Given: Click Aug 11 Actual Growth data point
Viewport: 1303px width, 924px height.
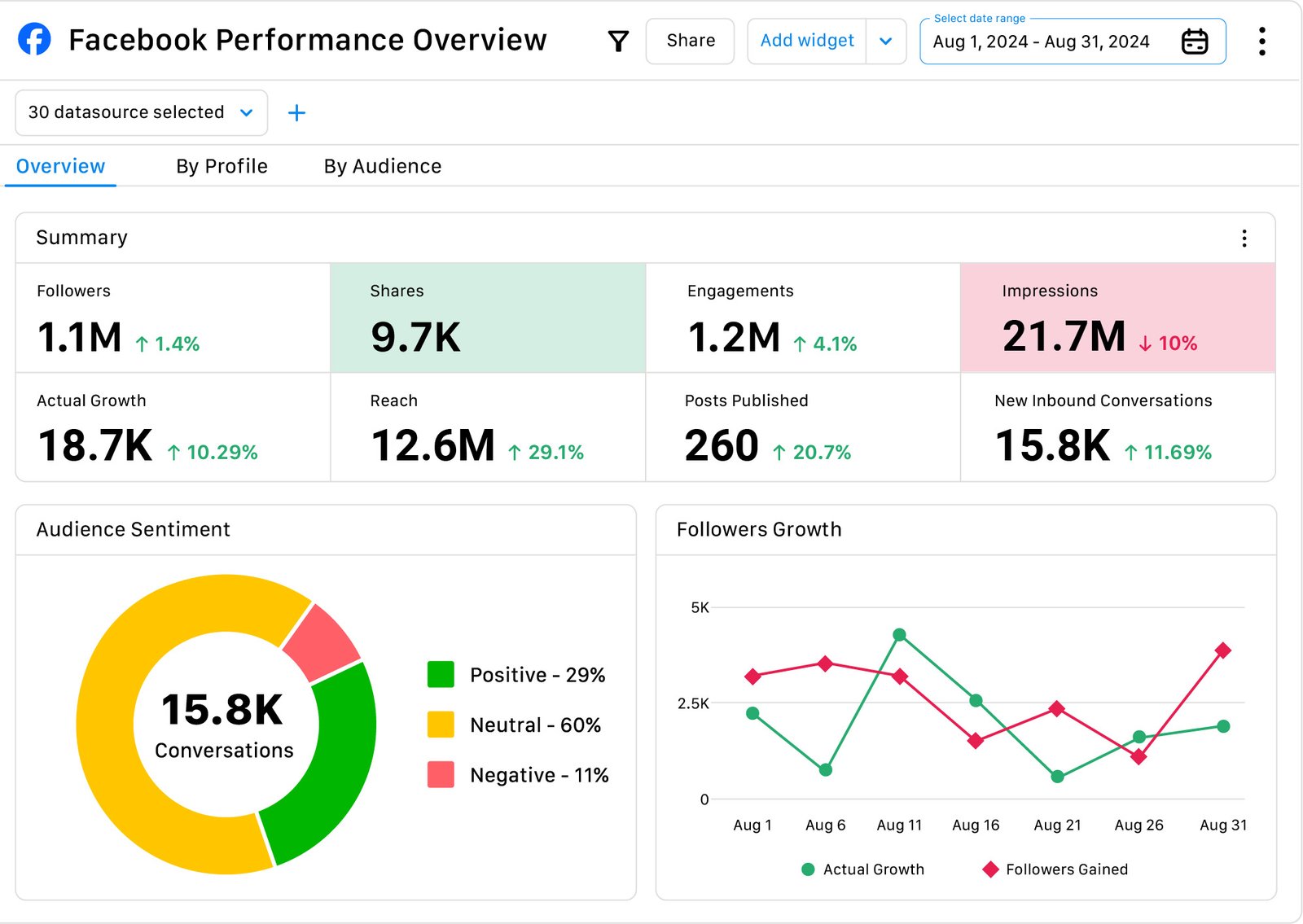Looking at the screenshot, I should click(899, 635).
